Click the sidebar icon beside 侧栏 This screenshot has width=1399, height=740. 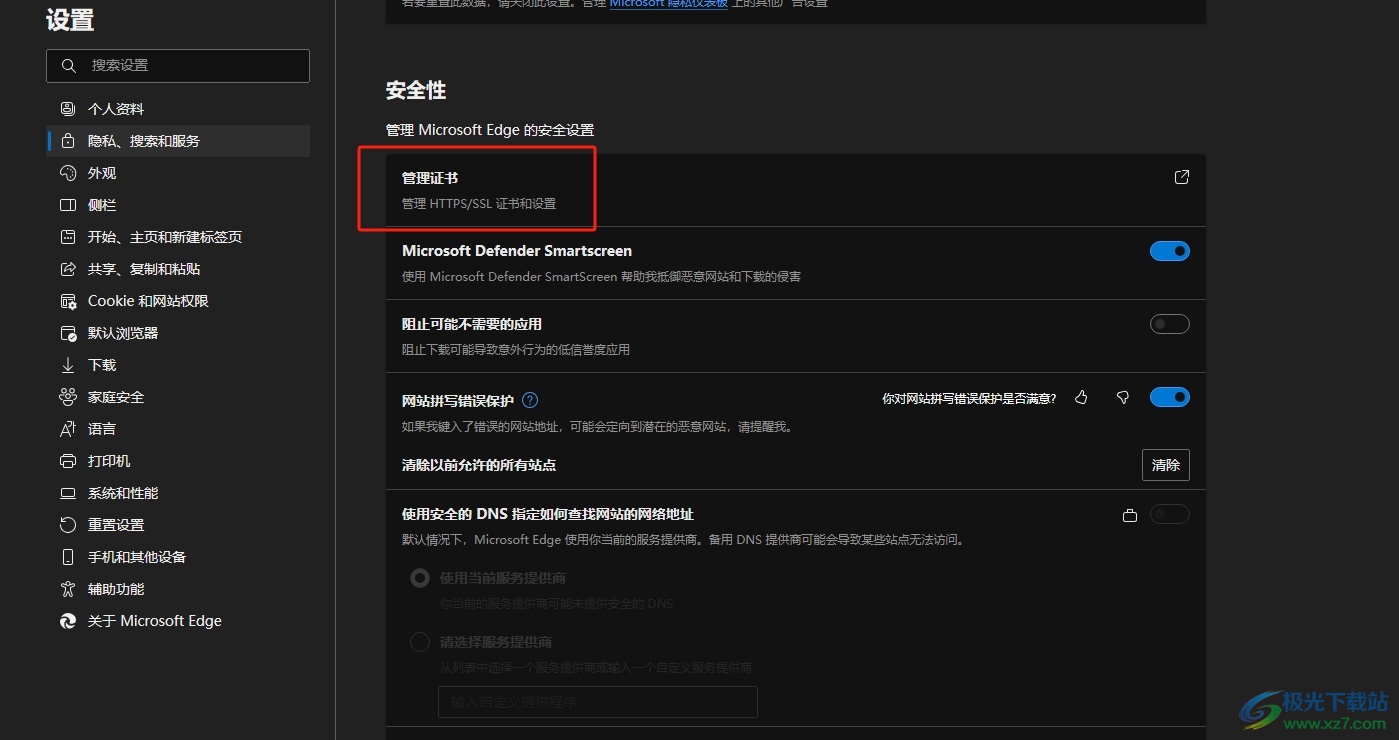(68, 205)
